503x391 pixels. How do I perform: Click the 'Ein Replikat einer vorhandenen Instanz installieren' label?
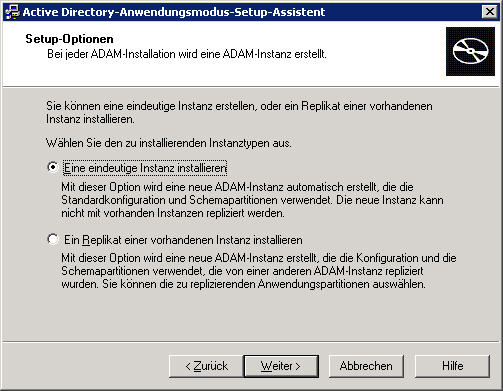click(x=183, y=240)
